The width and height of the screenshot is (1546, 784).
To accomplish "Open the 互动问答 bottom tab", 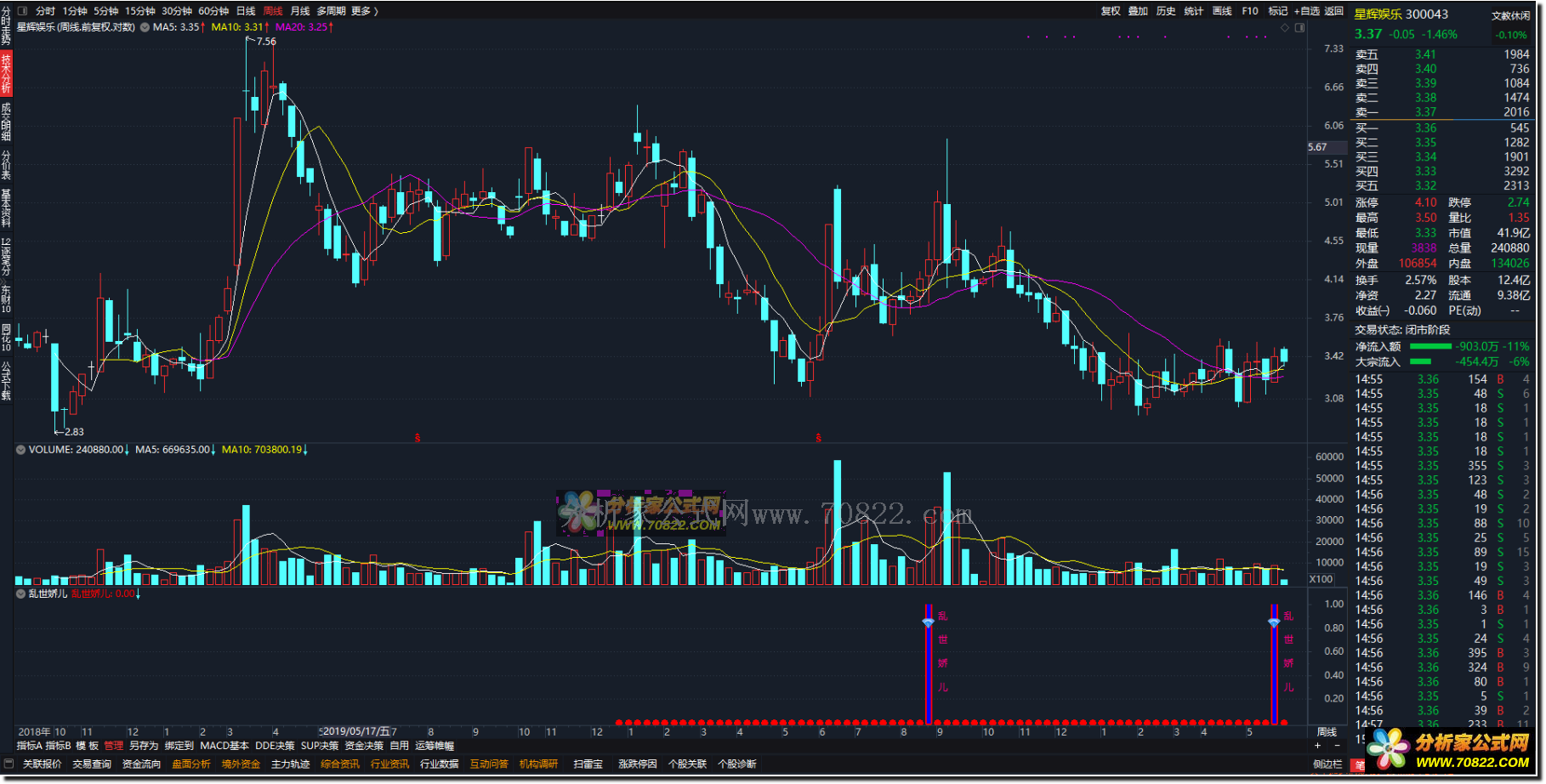I will [x=489, y=764].
